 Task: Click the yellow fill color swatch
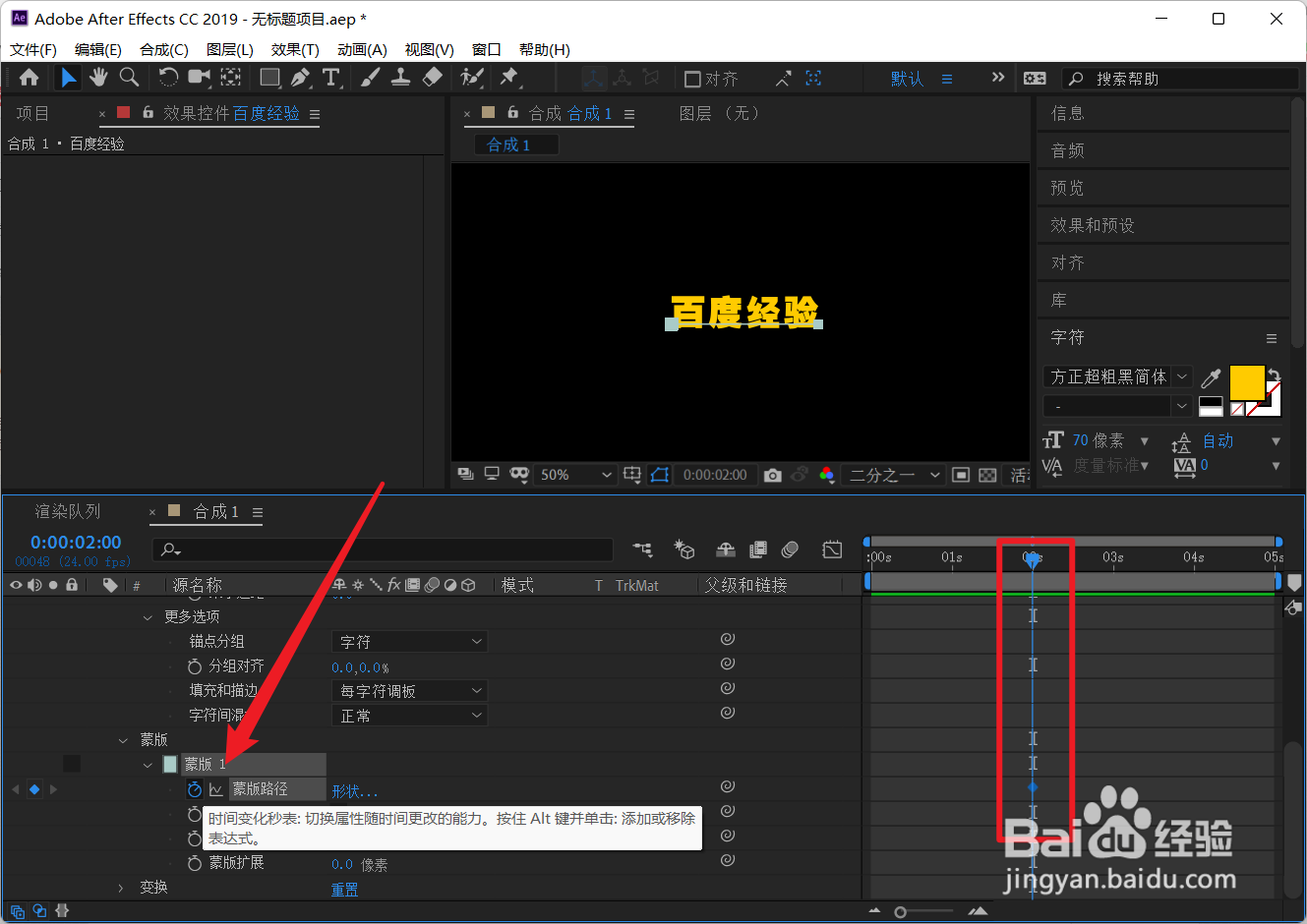1247,382
